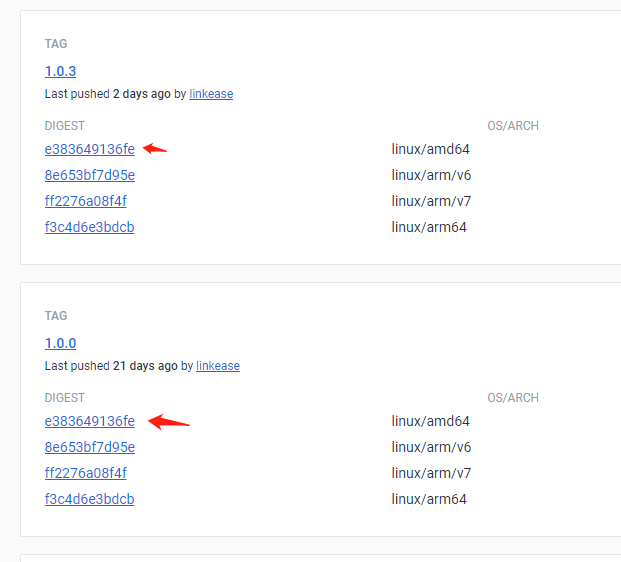Click linux/arm/v7 text in the 1.0.0 card
The height and width of the screenshot is (562, 621).
(431, 473)
